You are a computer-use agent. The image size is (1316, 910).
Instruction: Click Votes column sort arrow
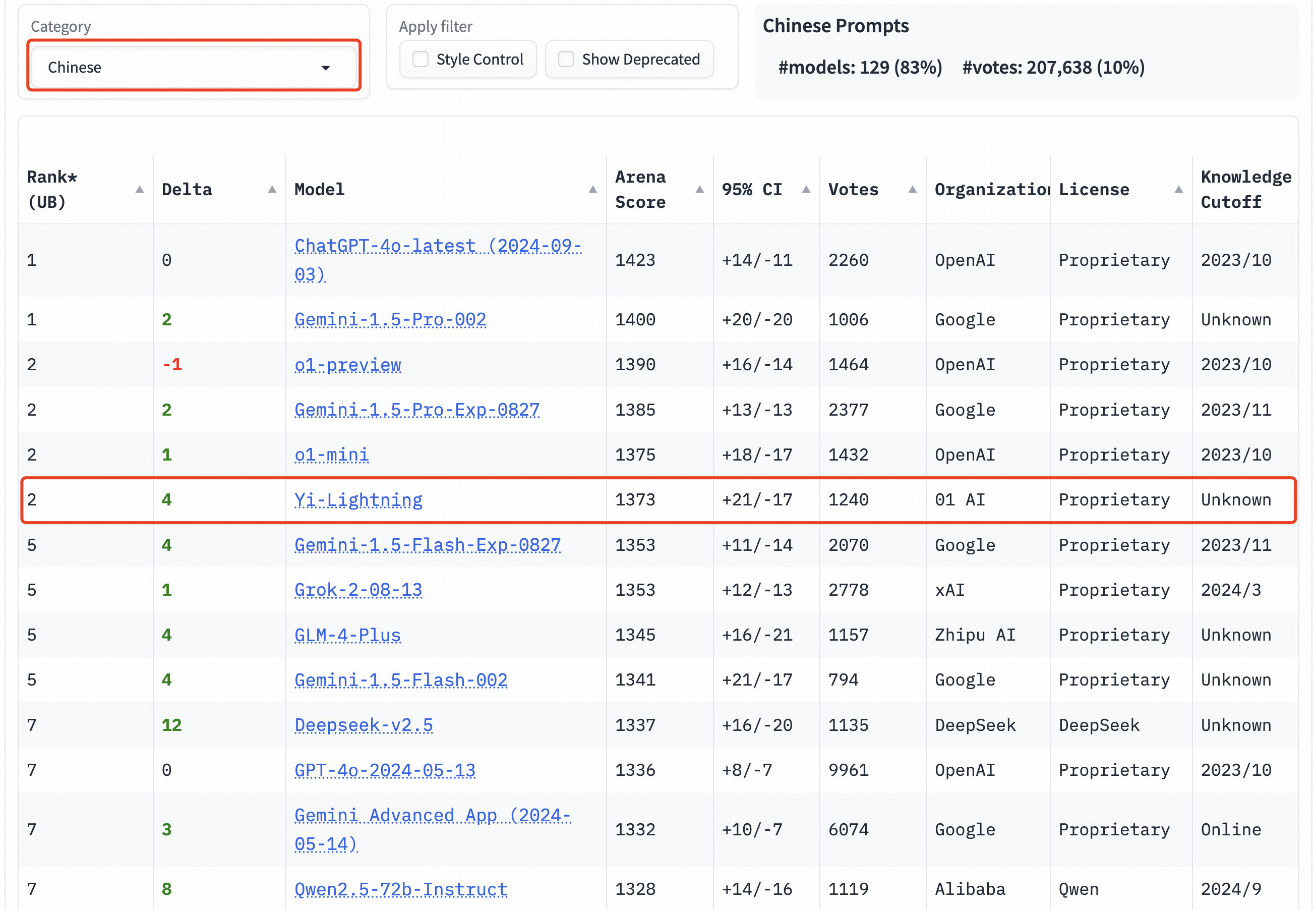[912, 189]
